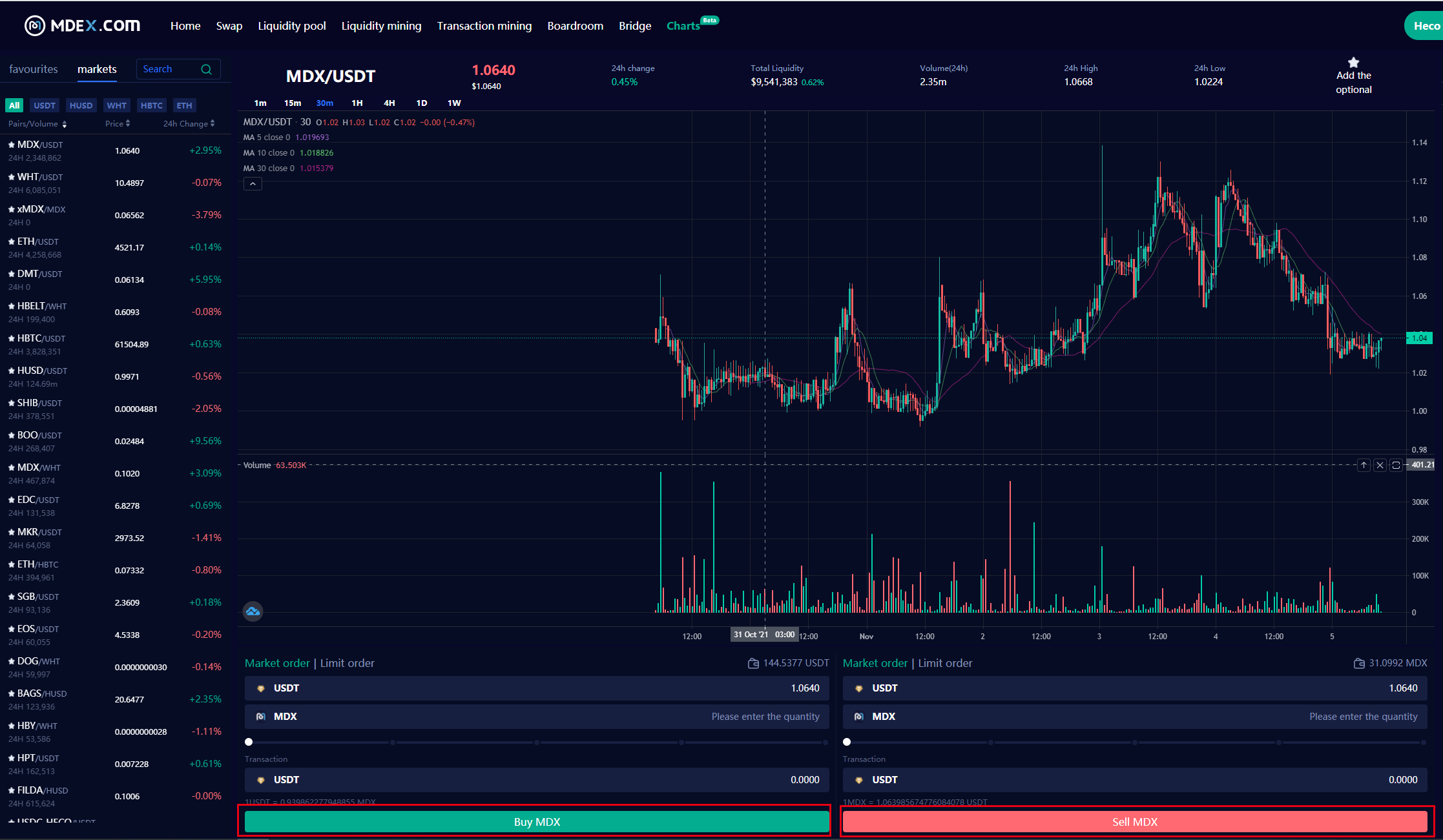1443x840 pixels.
Task: Switch chart to 1D interval
Action: pos(422,103)
